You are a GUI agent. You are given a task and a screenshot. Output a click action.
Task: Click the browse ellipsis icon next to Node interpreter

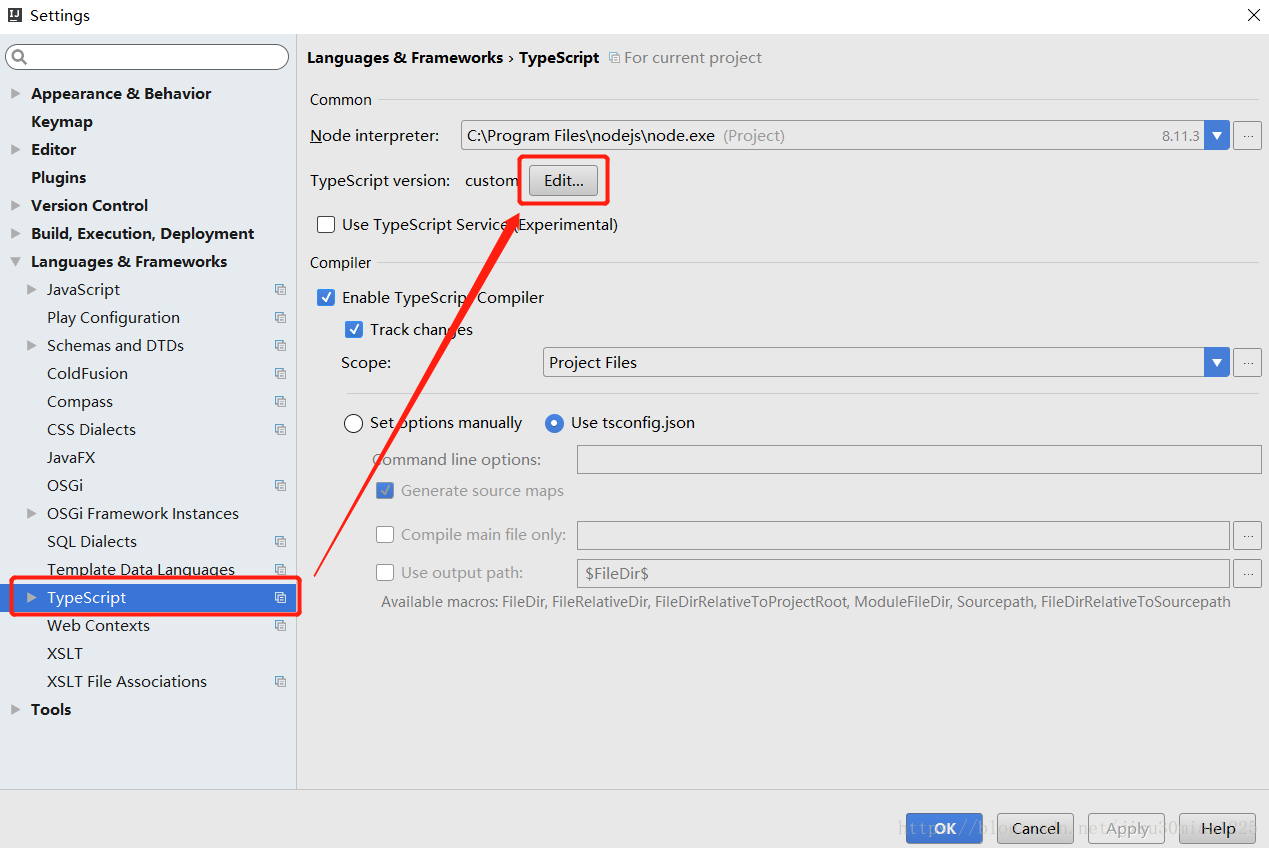click(x=1247, y=135)
